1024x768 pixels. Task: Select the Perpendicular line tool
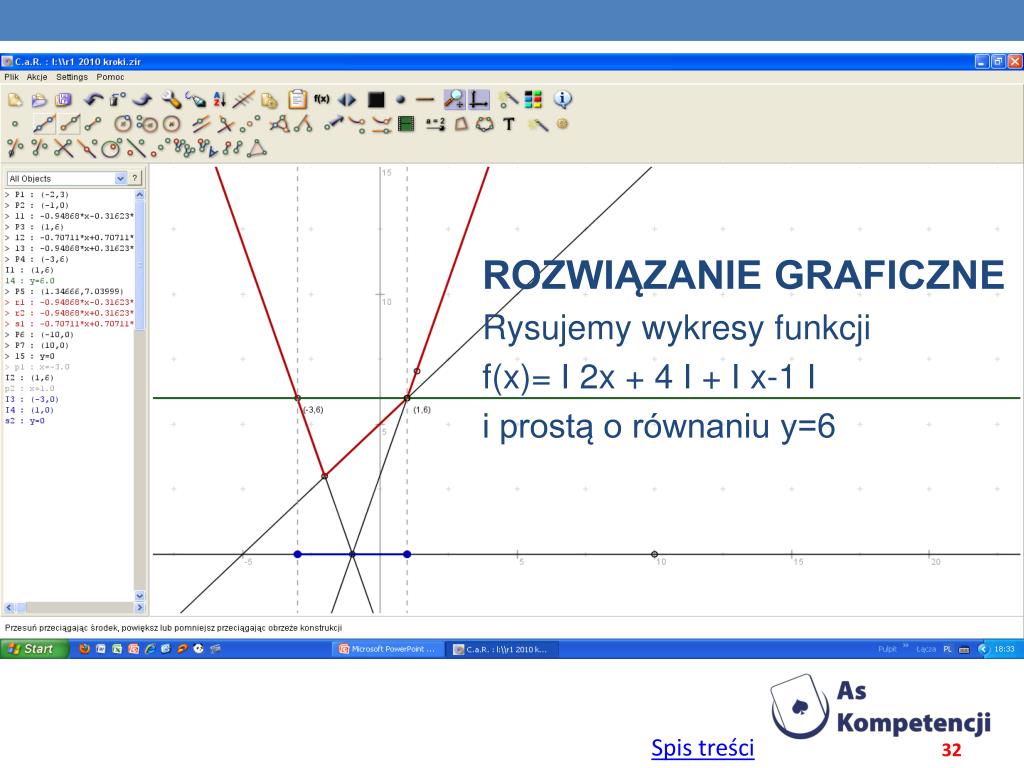(225, 124)
